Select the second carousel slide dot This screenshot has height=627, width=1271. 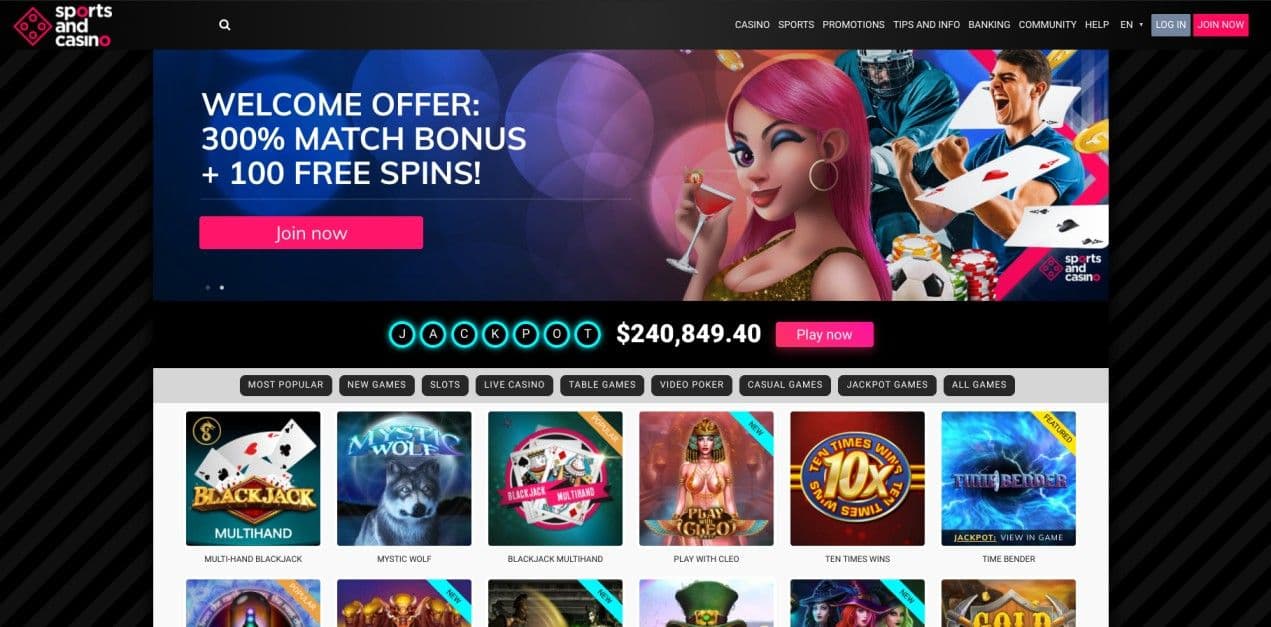[221, 287]
